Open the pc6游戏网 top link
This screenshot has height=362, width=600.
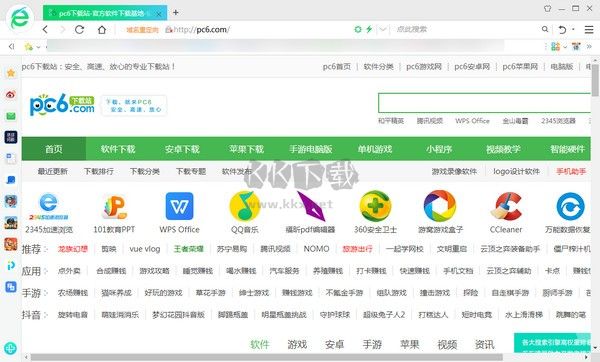(424, 67)
